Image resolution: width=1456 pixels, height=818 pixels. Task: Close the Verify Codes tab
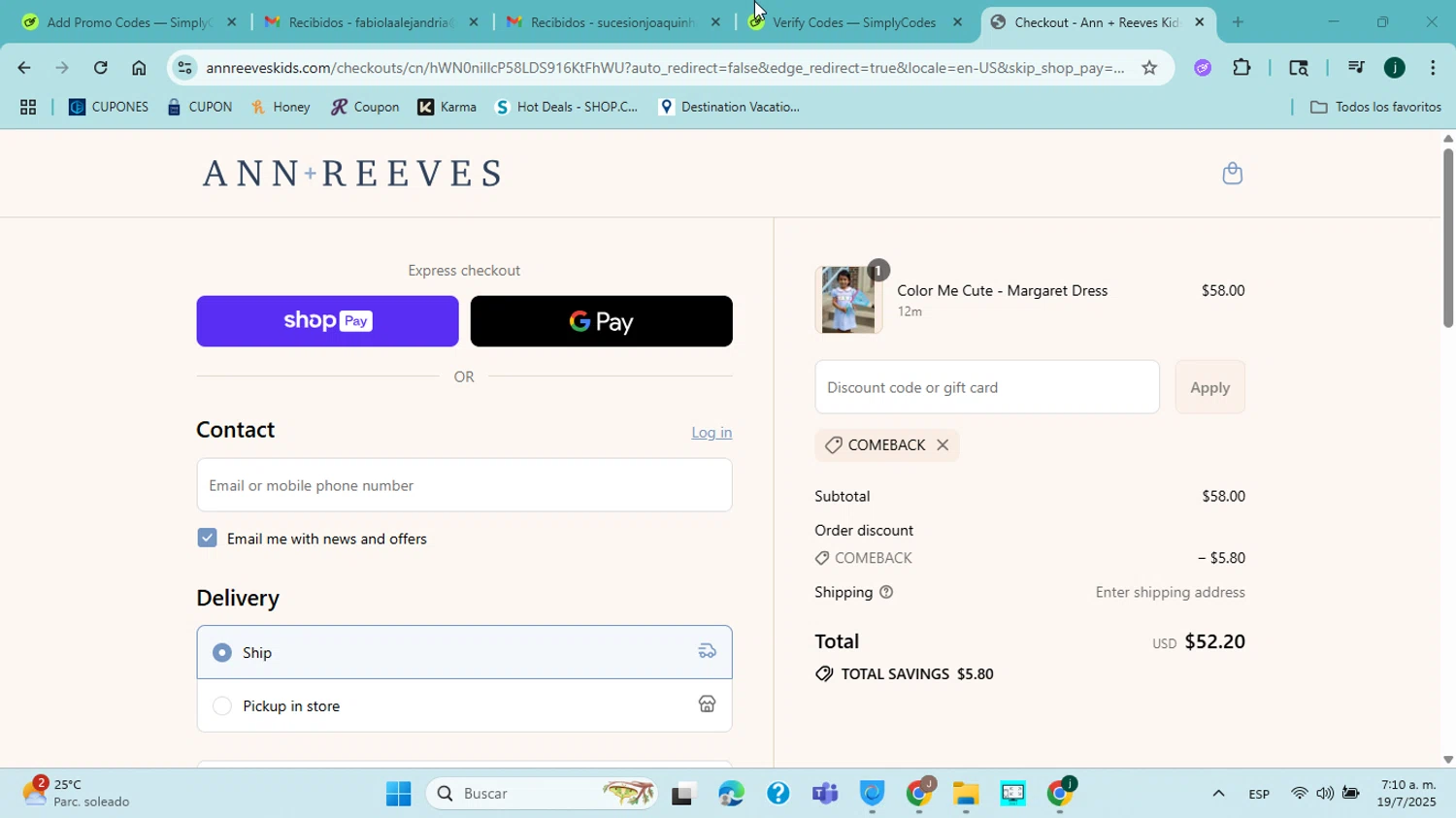957,22
